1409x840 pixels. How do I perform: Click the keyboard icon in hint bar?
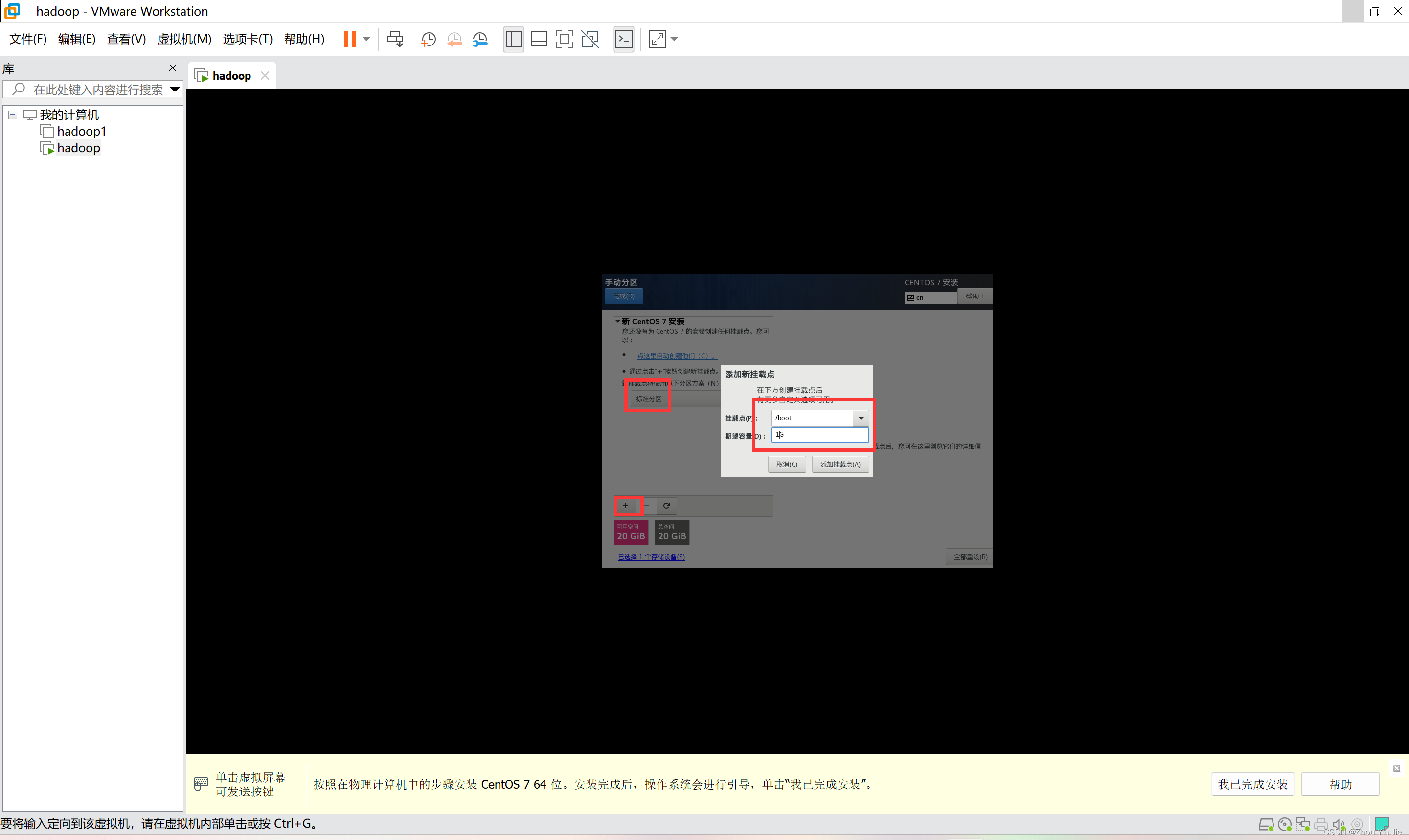click(x=201, y=784)
